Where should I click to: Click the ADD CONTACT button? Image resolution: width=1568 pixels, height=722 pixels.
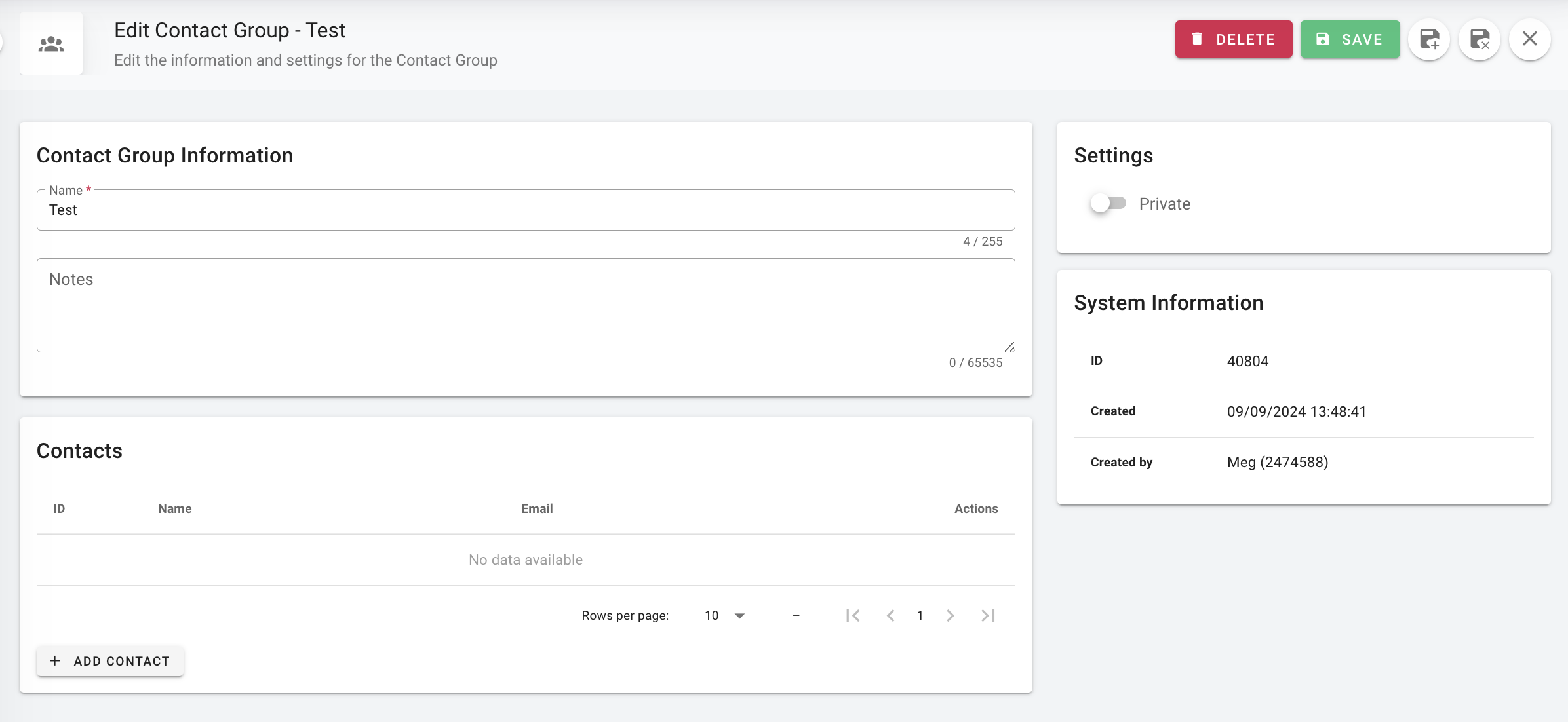coord(110,661)
